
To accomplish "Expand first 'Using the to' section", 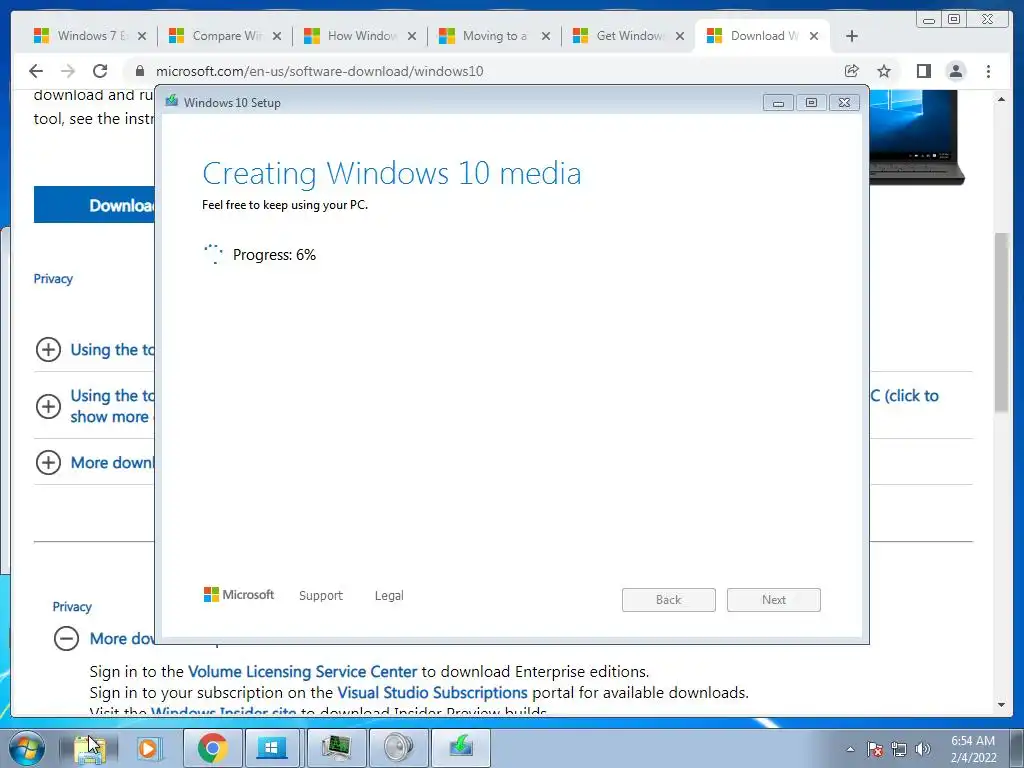I will click(x=48, y=349).
